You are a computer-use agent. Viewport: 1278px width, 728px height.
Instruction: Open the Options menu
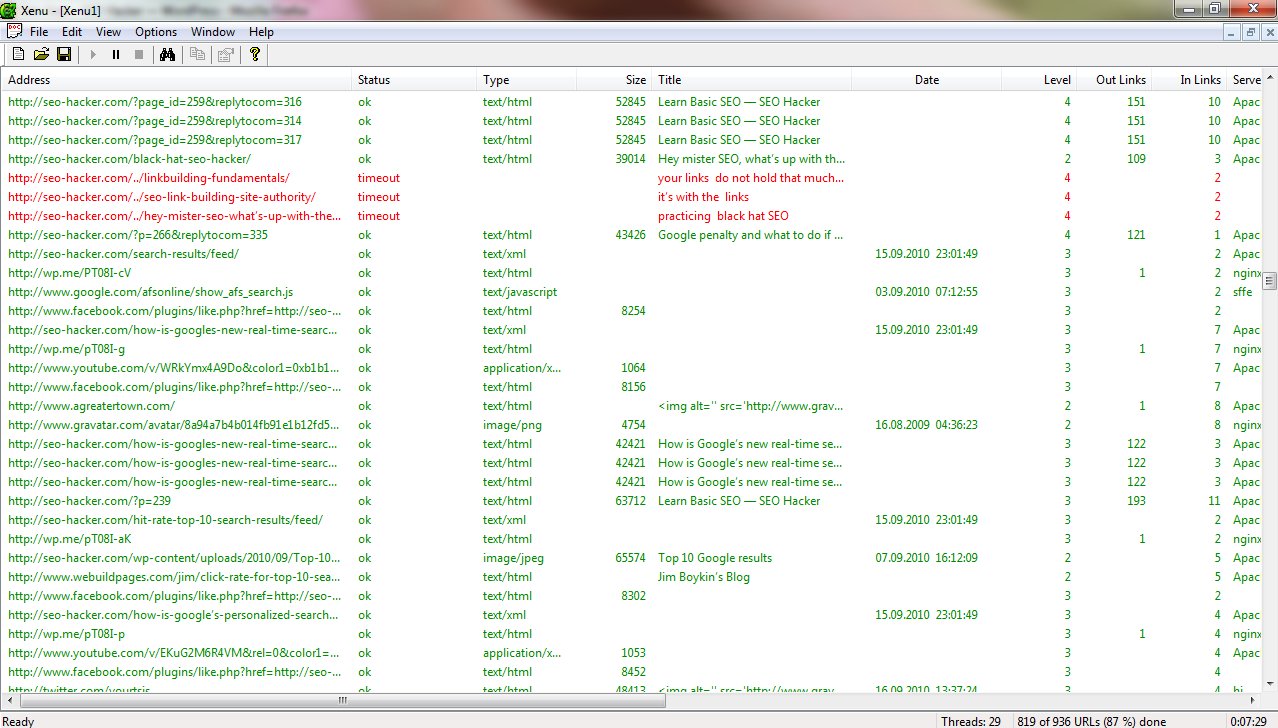pyautogui.click(x=156, y=32)
